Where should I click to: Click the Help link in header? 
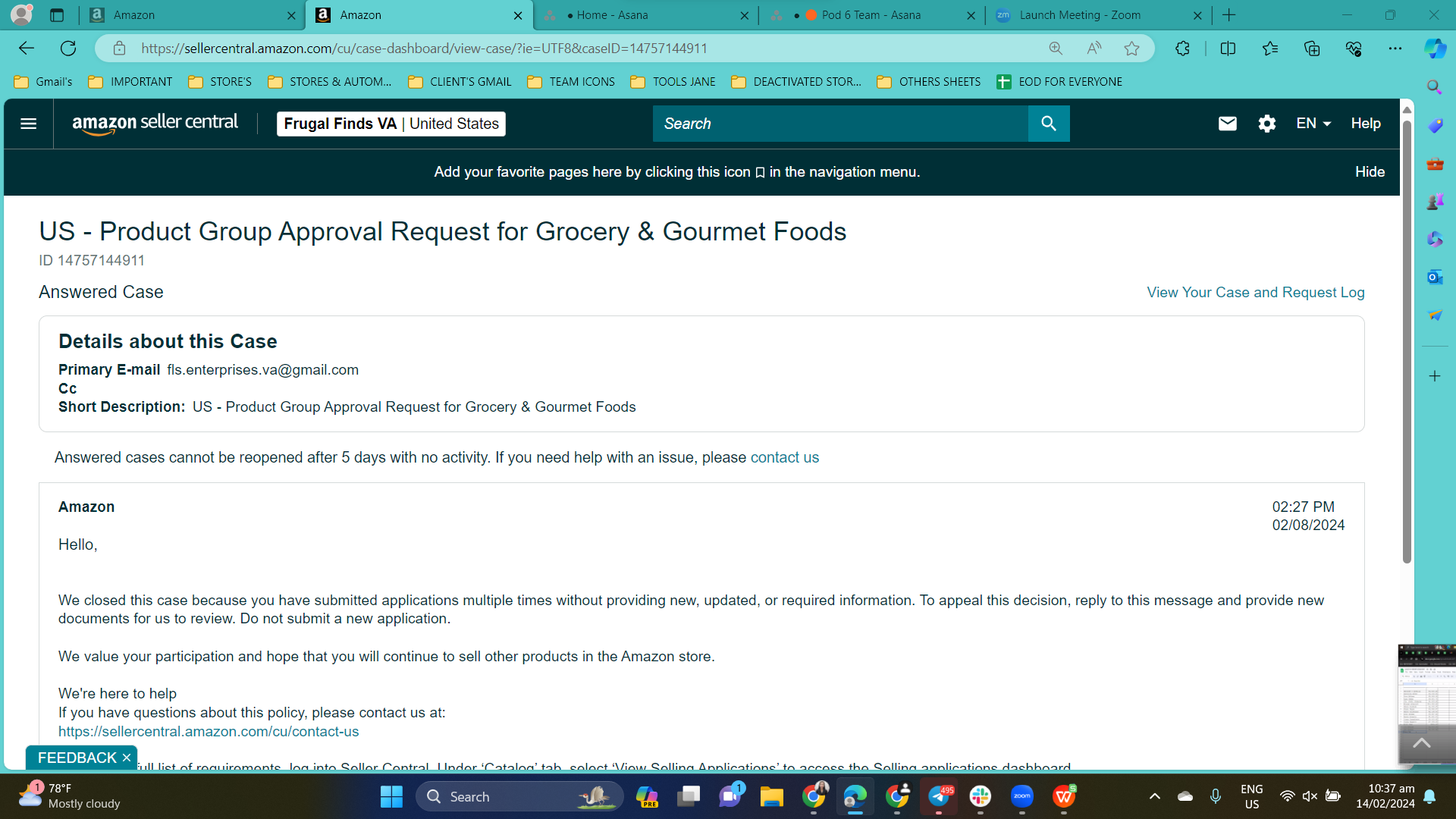(x=1366, y=124)
